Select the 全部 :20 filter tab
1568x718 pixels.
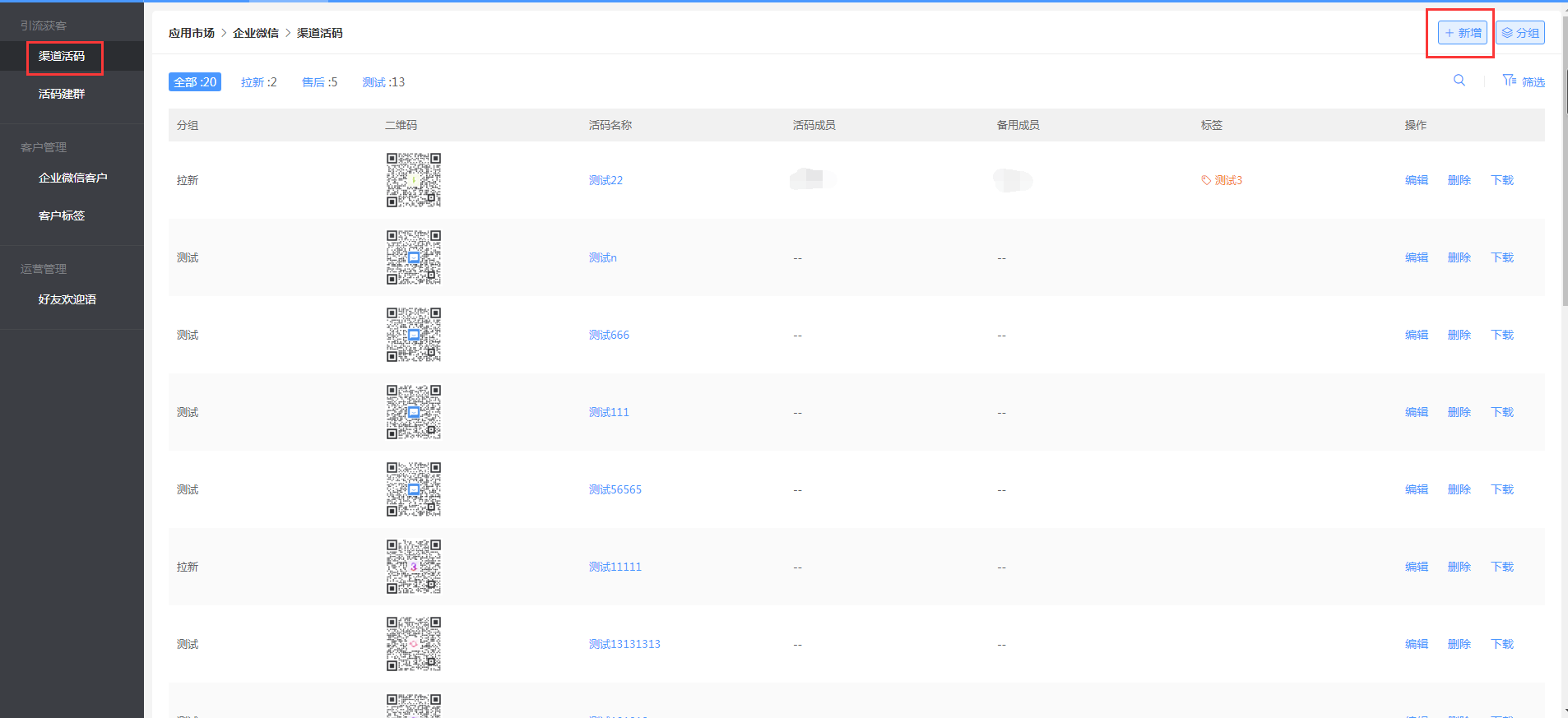pos(195,82)
